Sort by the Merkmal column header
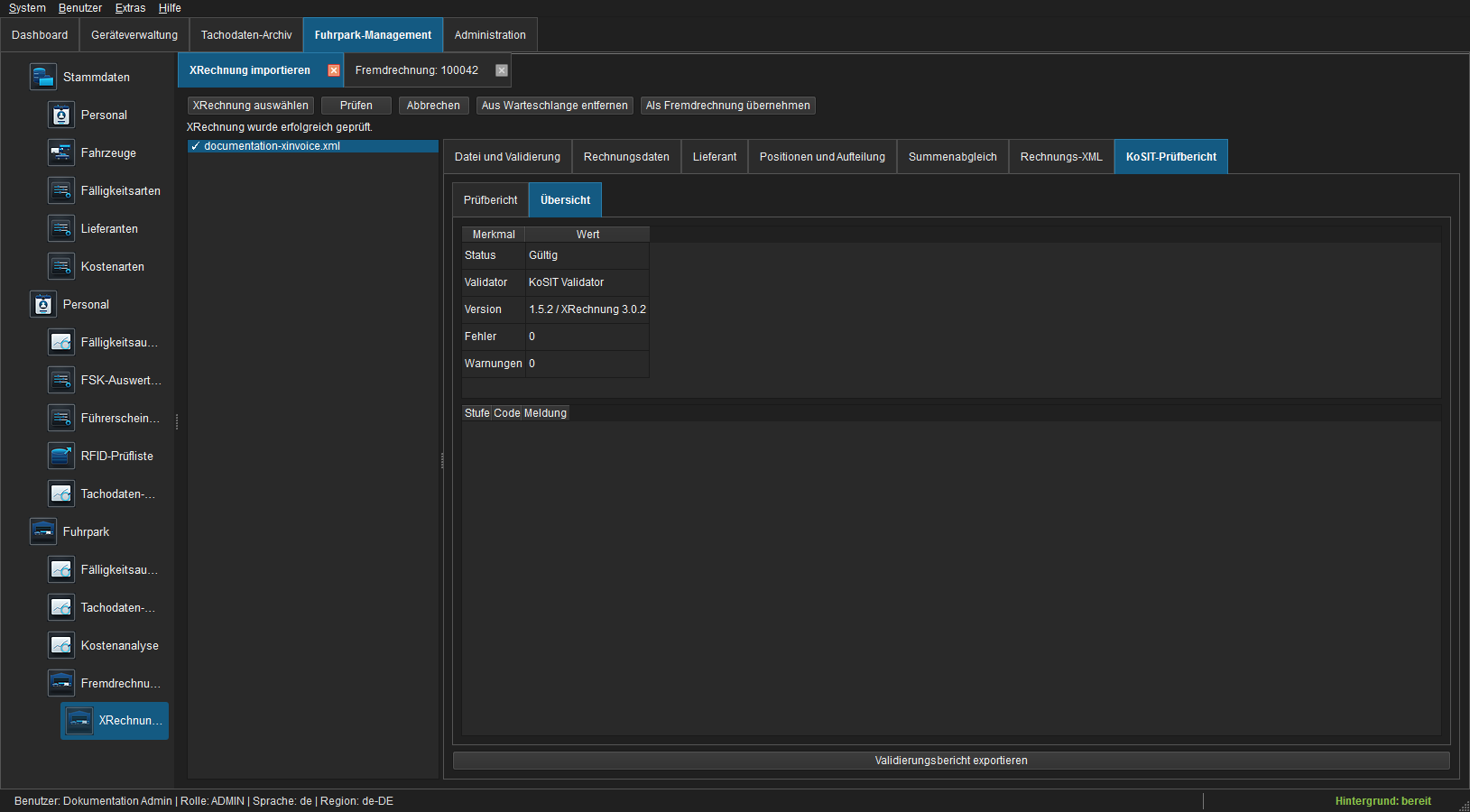Viewport: 1470px width, 812px height. point(494,235)
